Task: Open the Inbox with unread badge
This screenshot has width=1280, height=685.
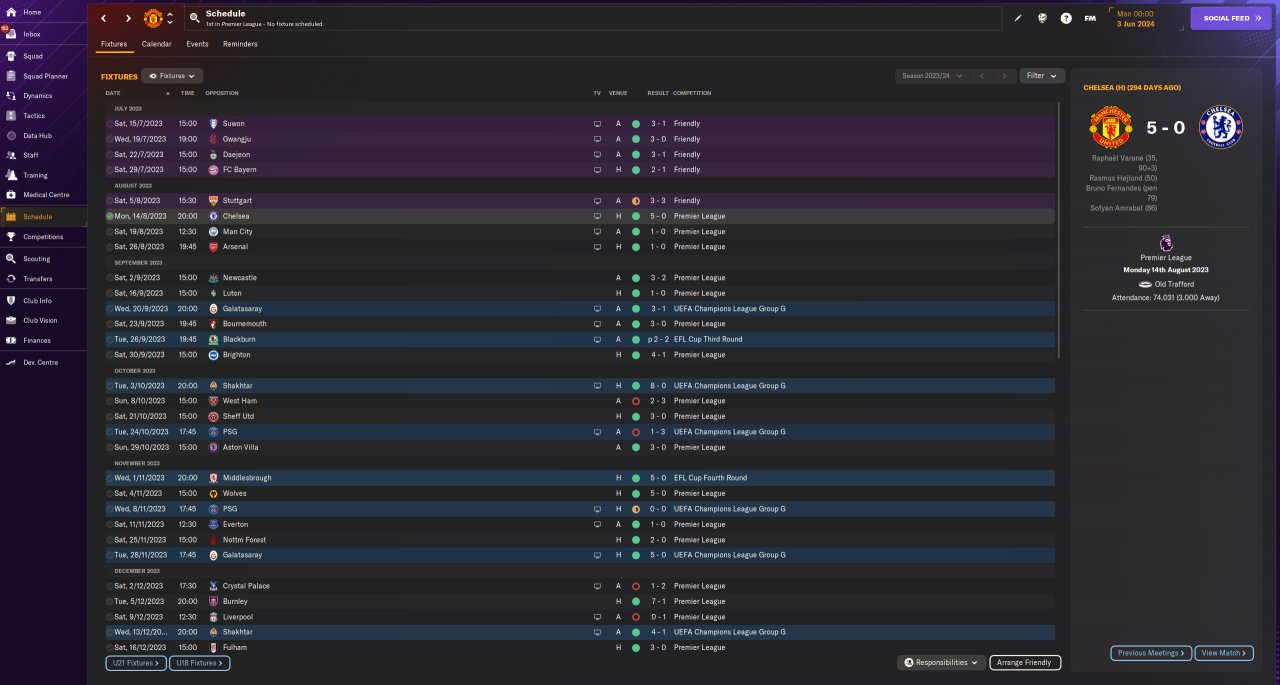Action: [x=31, y=34]
